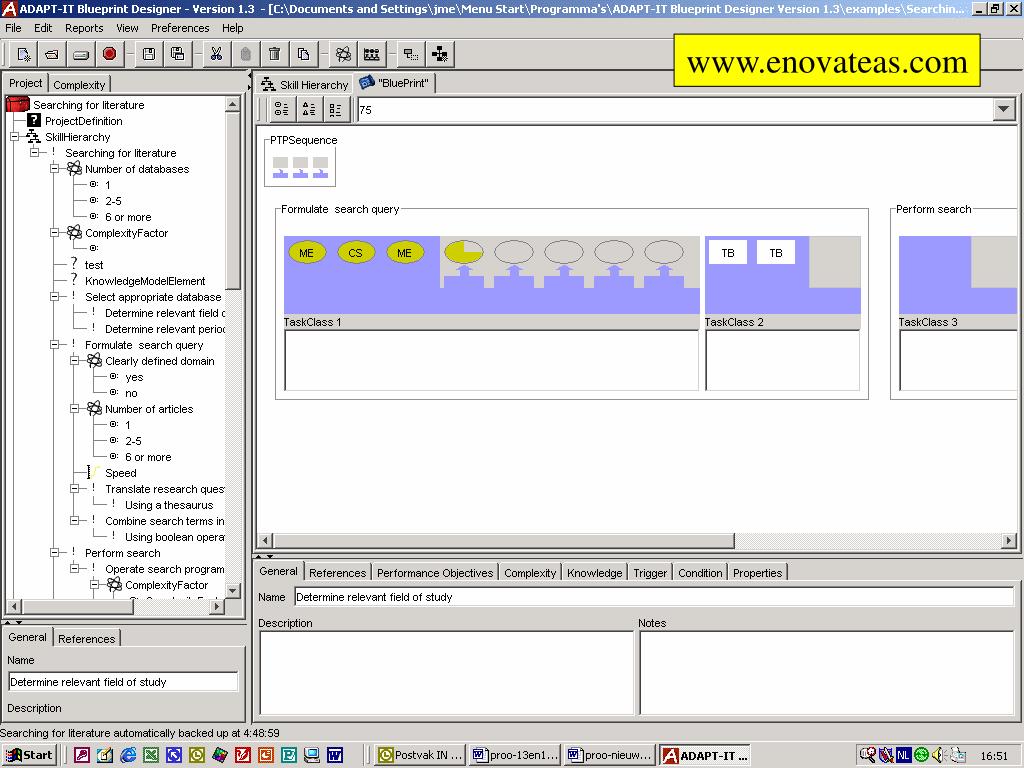Click the black hierarchy tree toolbar icon
The image size is (1024, 768).
pos(440,54)
